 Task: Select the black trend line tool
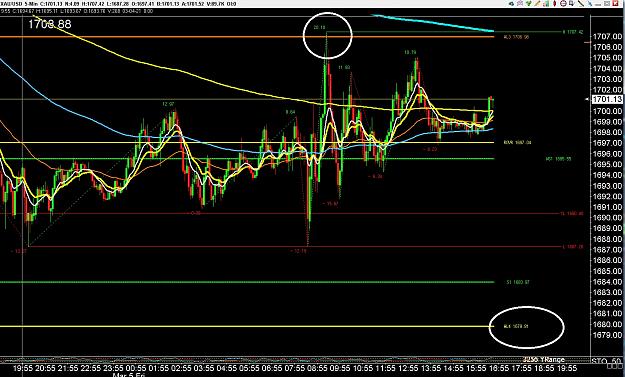point(581,4)
